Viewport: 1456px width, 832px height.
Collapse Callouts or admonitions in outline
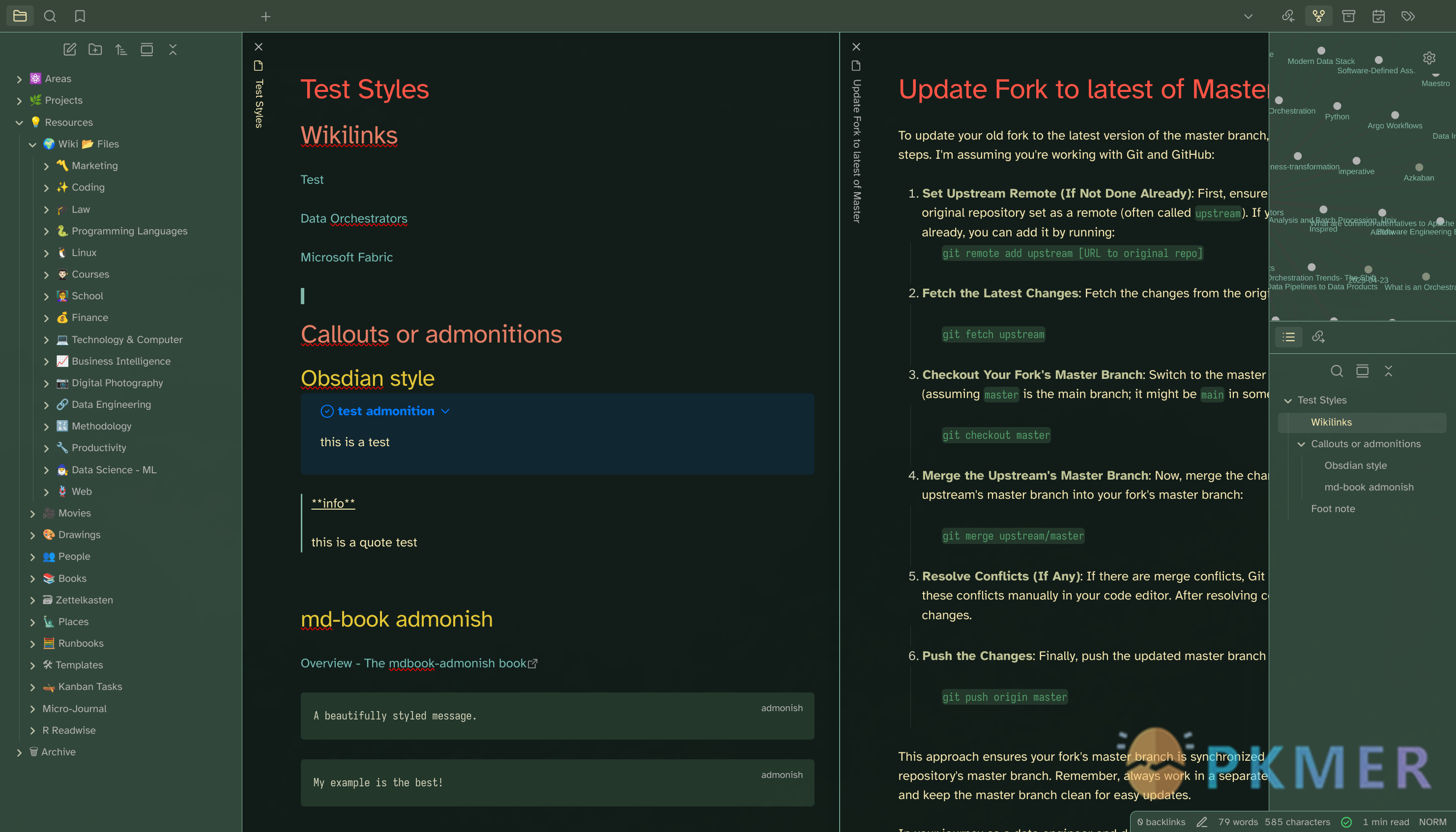1301,444
